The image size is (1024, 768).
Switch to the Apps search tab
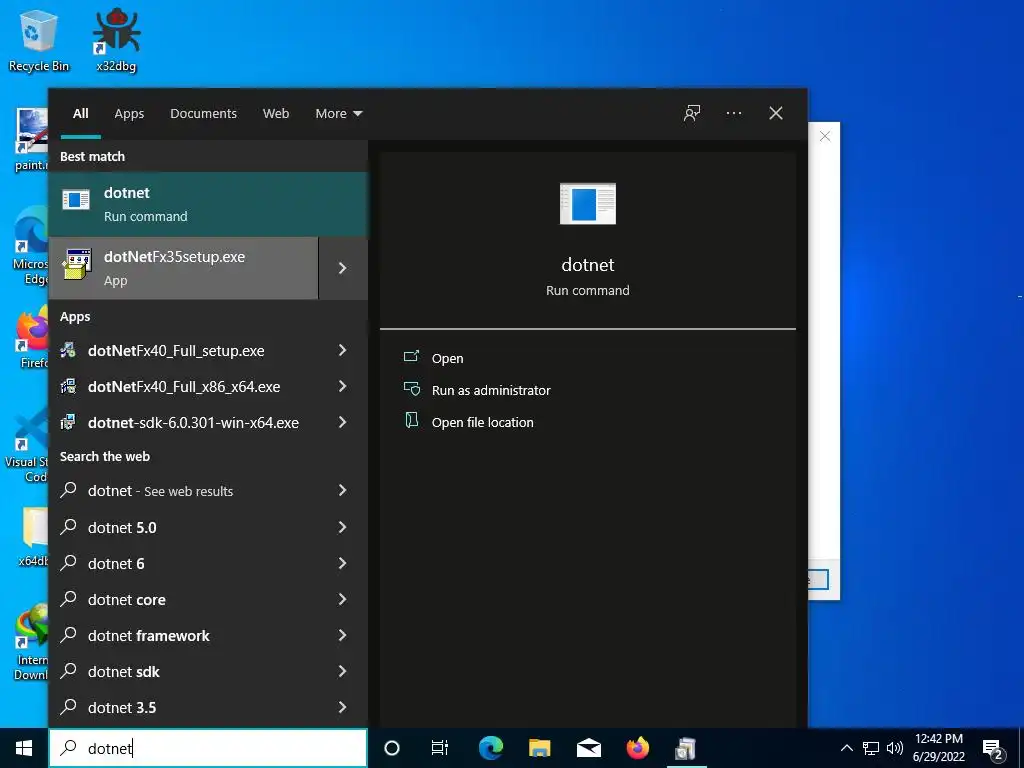pos(129,114)
